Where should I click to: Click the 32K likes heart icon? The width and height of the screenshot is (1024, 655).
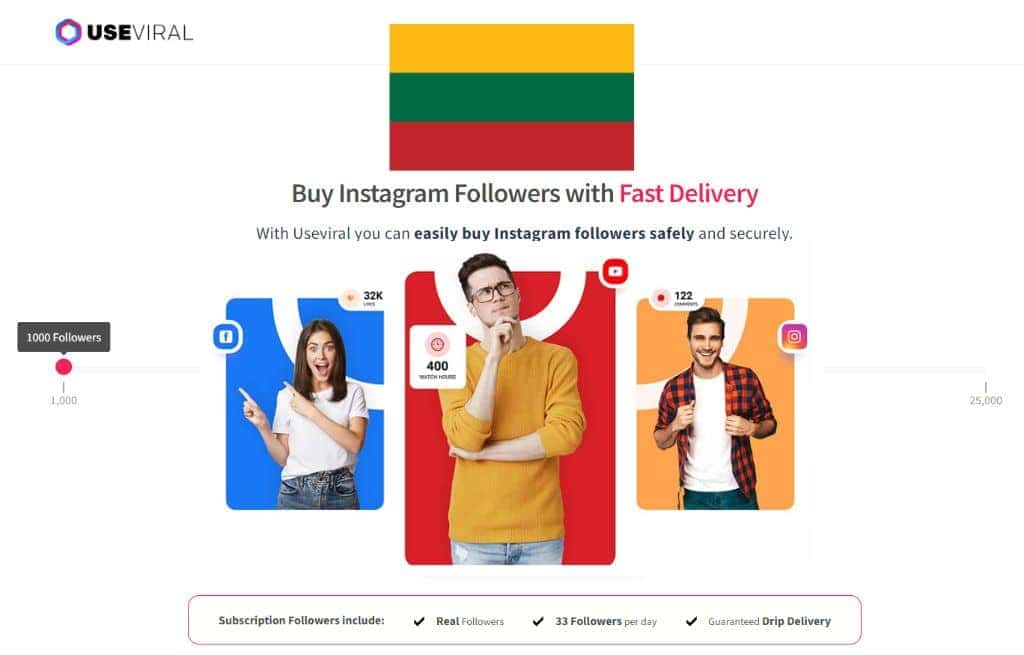tap(351, 298)
